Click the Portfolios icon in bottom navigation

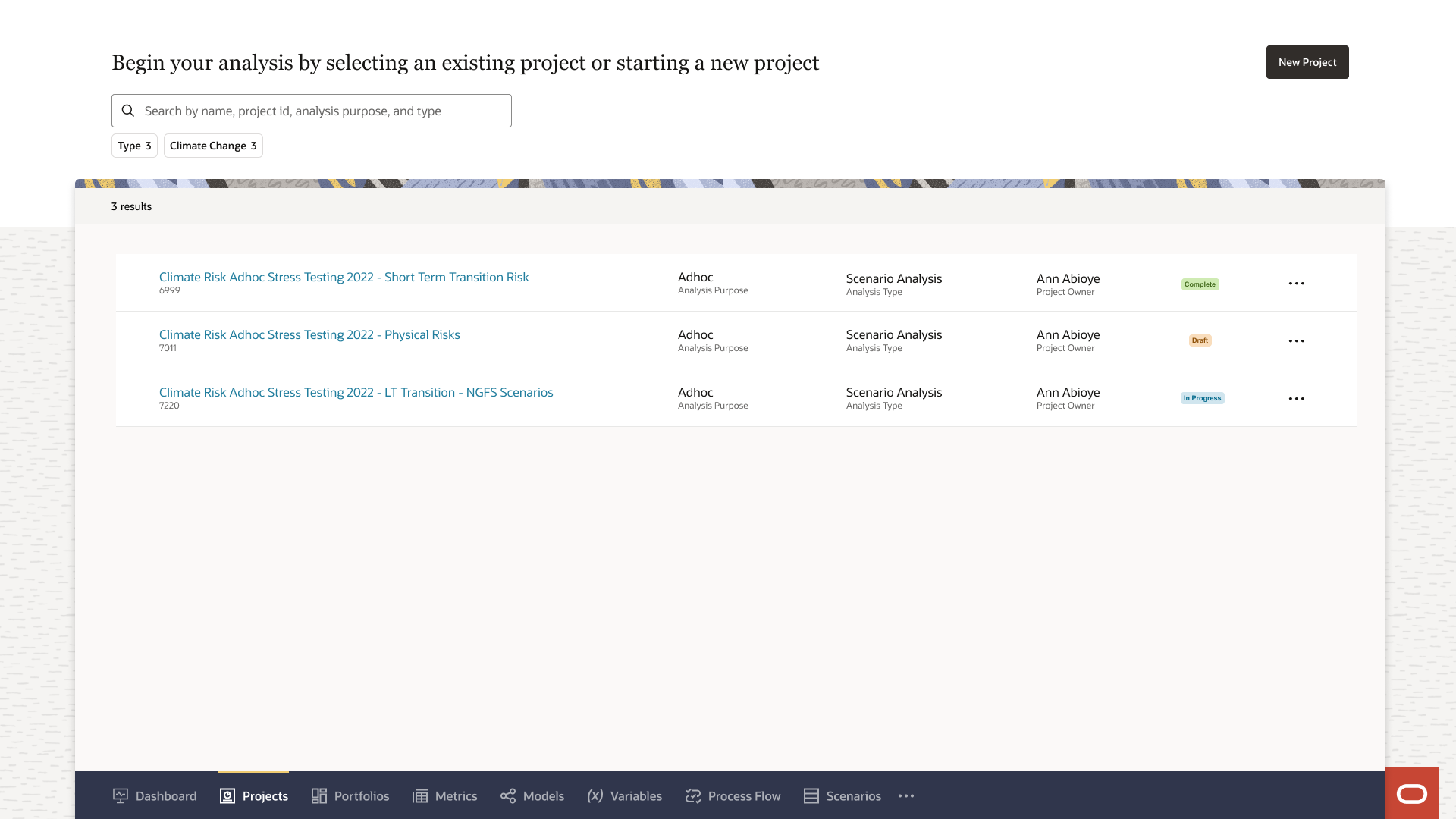coord(319,795)
